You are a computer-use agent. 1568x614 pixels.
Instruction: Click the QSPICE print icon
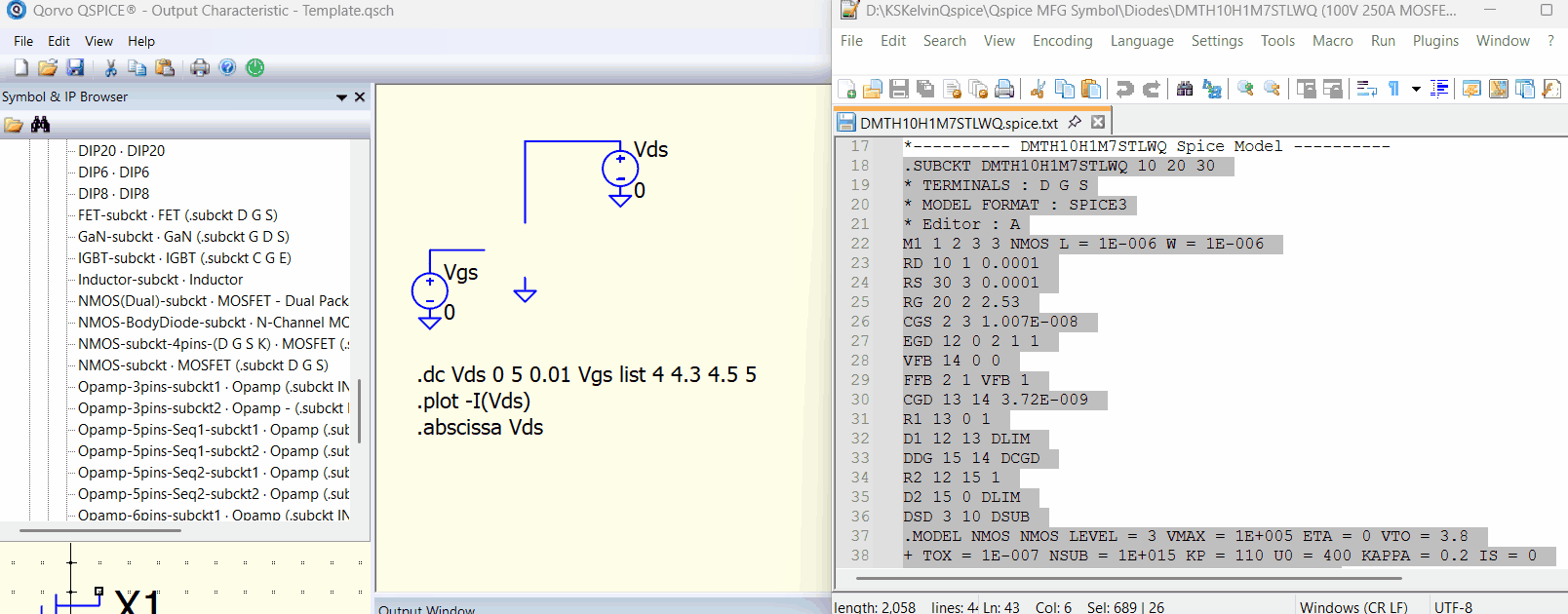(x=200, y=67)
